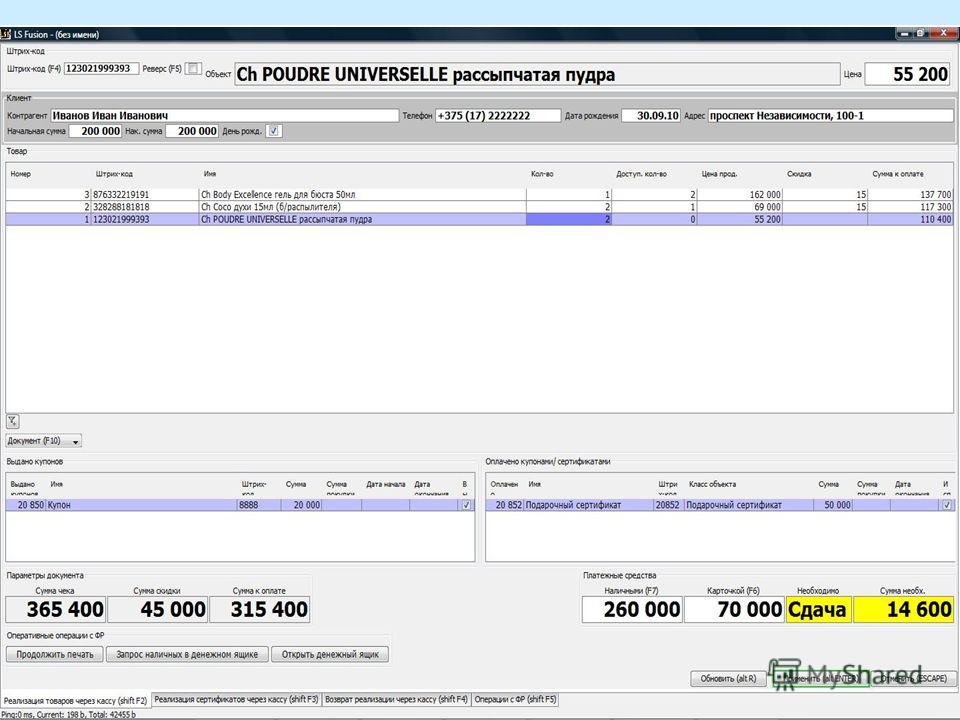Image resolution: width=960 pixels, height=720 pixels.
Task: Click quantity cell of Ch POUDRE UNIVERSELLE row
Action: tap(569, 219)
